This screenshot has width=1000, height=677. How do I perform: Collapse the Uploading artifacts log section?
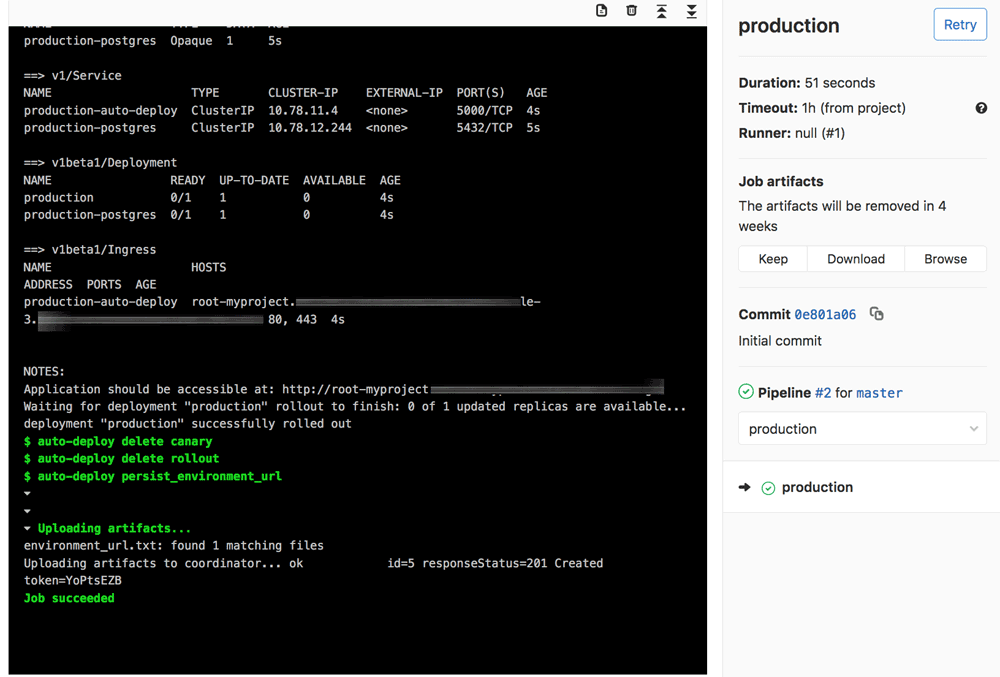(x=28, y=528)
